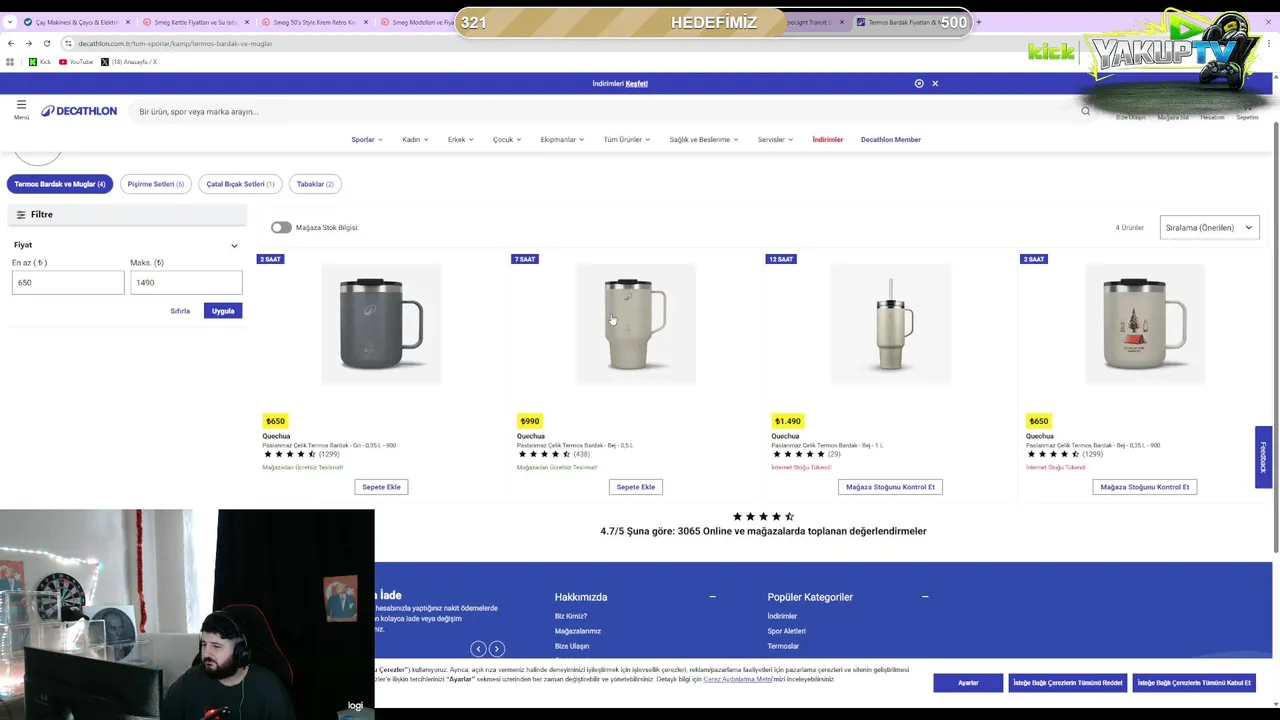Screen dimensions: 1280x720
Task: Open the cookie Ayarlar button
Action: pos(968,683)
